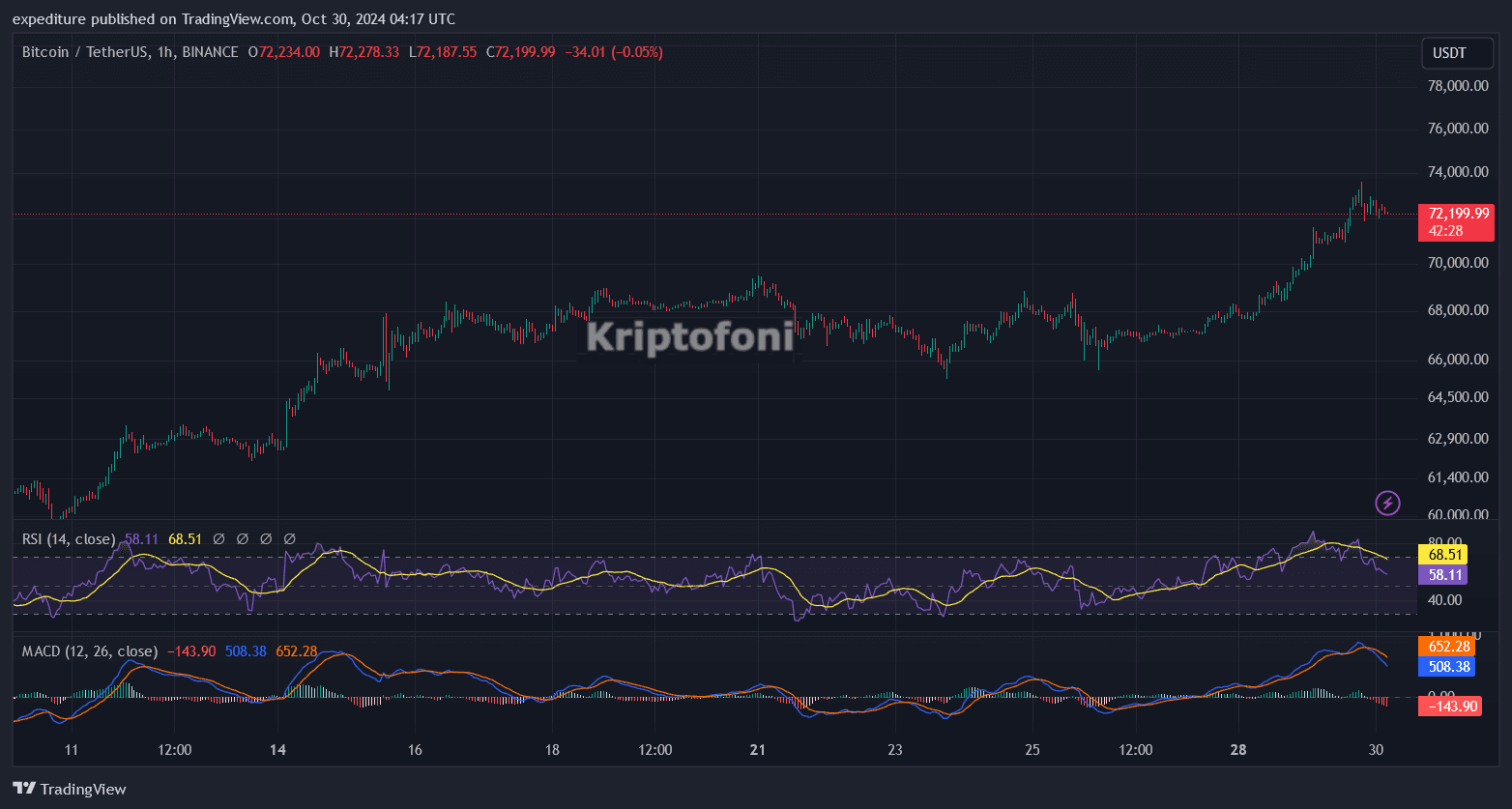Toggle the third ∅ visibility icon in RSI row
Viewport: 1512px width, 809px height.
(x=266, y=538)
